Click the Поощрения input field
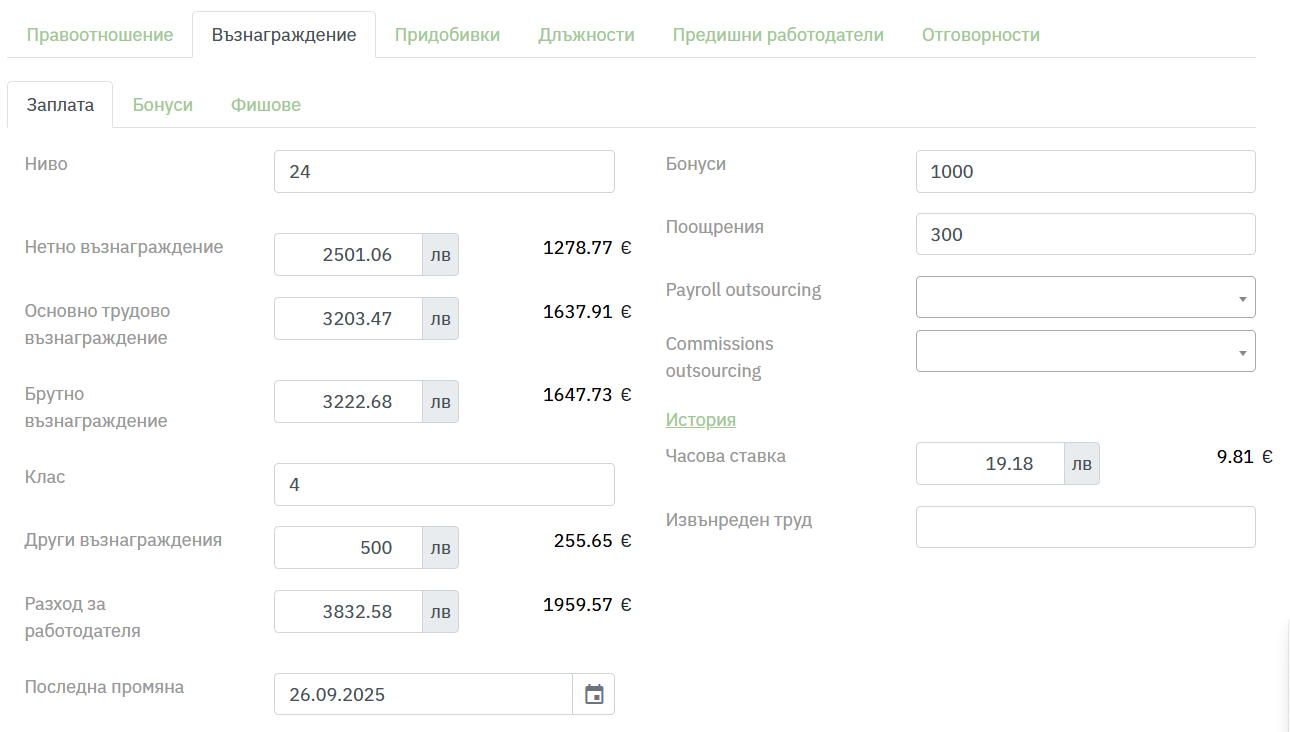Screen dimensions: 1290x732 point(1085,235)
